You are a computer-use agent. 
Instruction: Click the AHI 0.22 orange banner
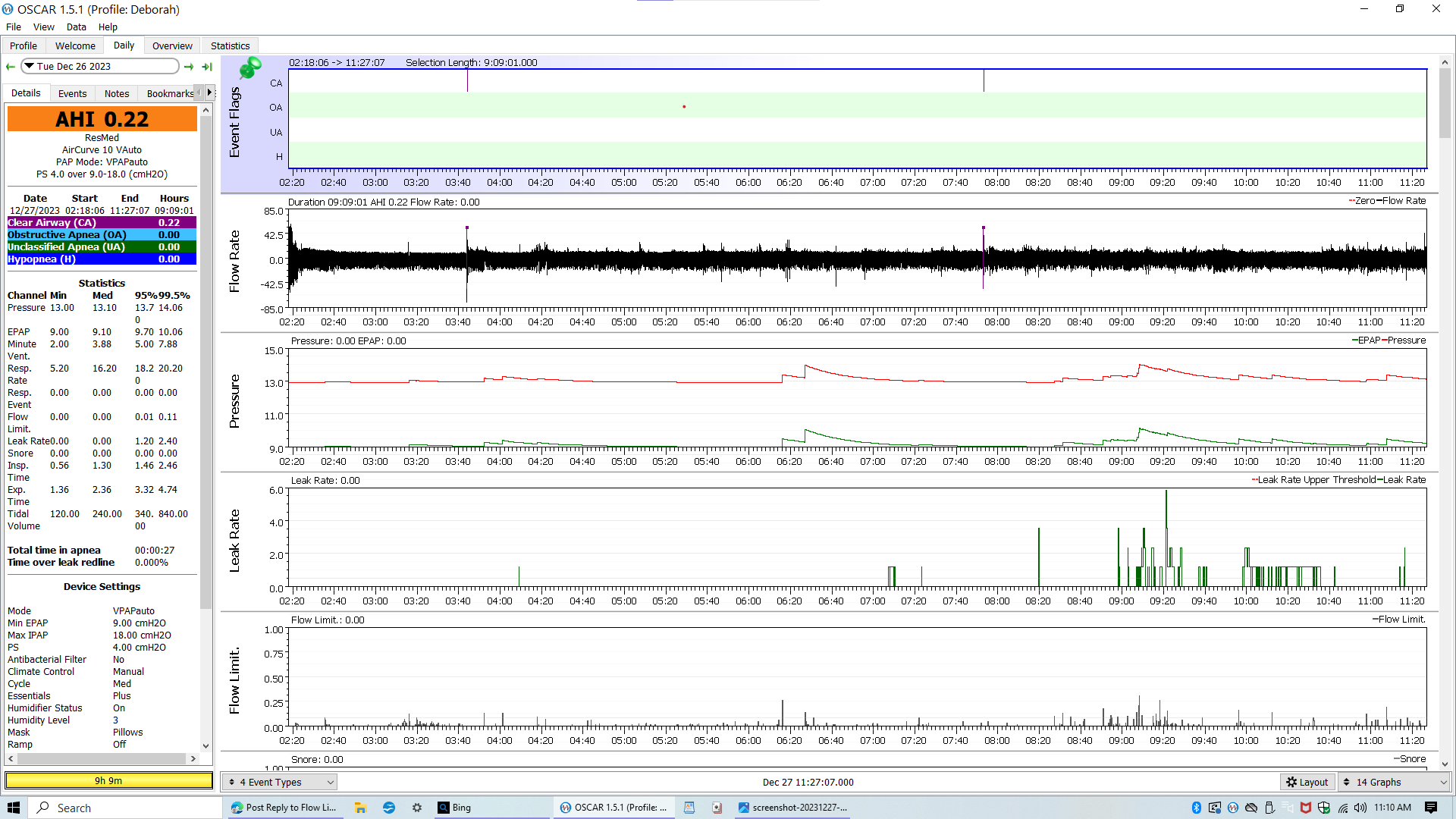(x=102, y=119)
